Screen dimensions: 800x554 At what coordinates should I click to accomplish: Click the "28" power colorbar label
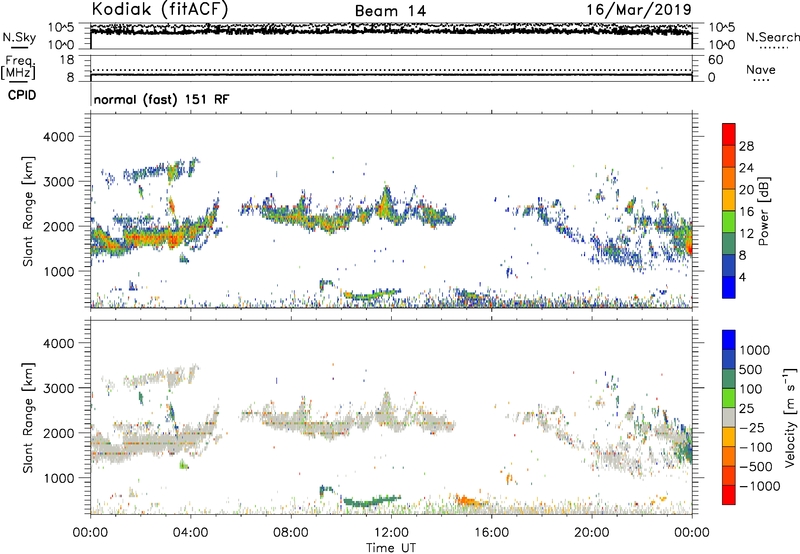746,146
